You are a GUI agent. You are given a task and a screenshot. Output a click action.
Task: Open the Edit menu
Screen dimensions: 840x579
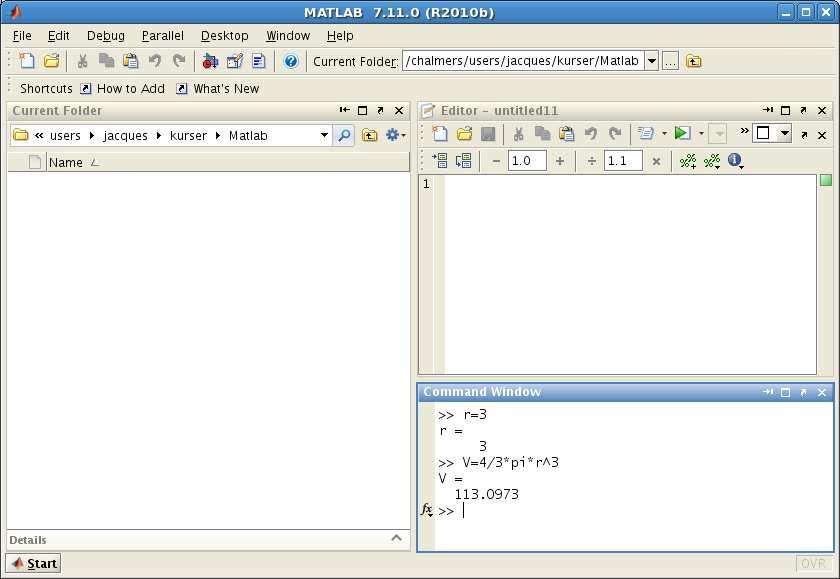coord(58,36)
